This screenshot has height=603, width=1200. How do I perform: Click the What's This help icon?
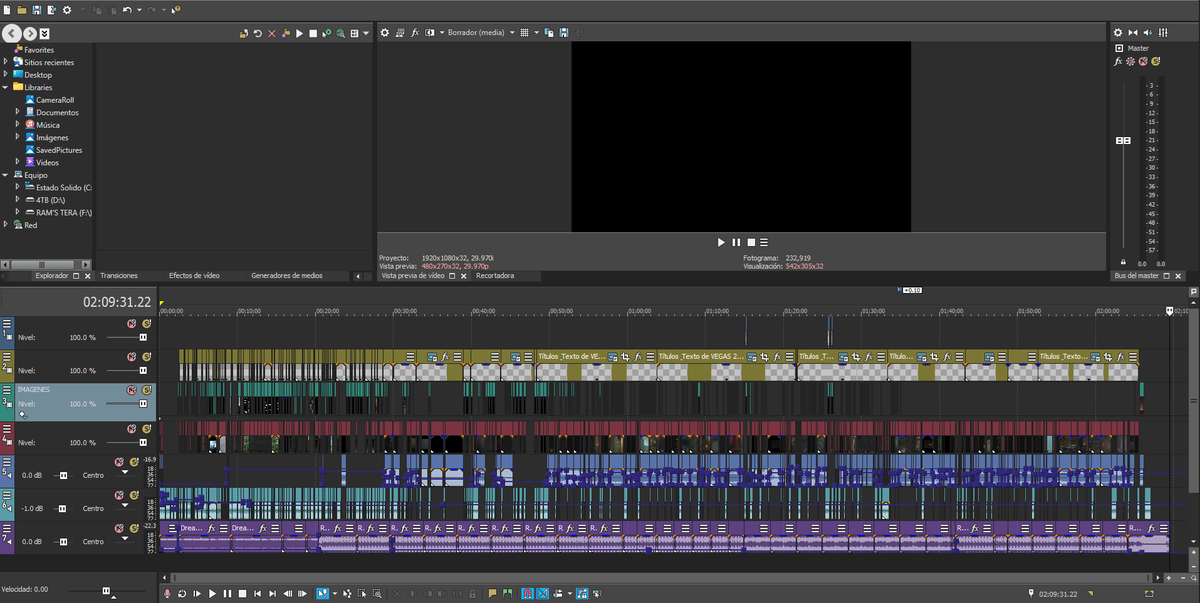176,10
